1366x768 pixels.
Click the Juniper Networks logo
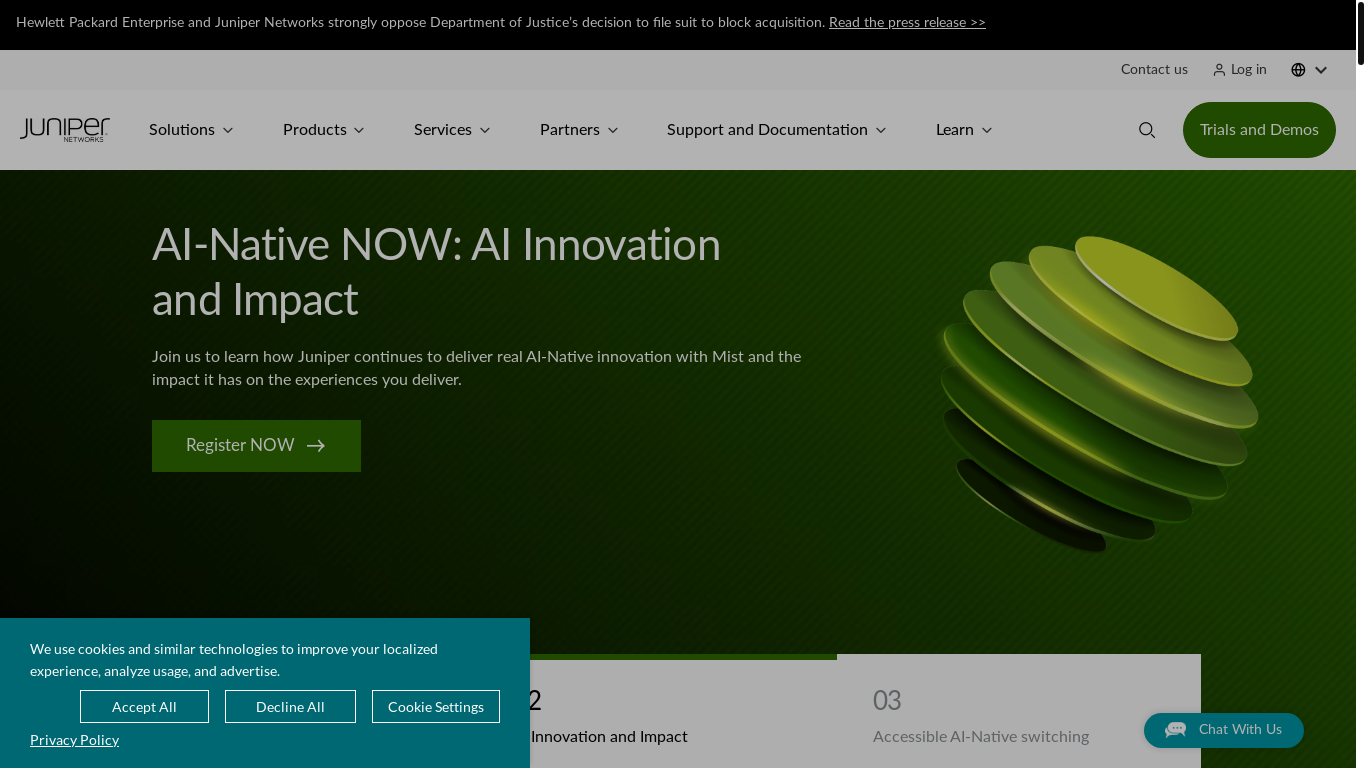pos(65,130)
